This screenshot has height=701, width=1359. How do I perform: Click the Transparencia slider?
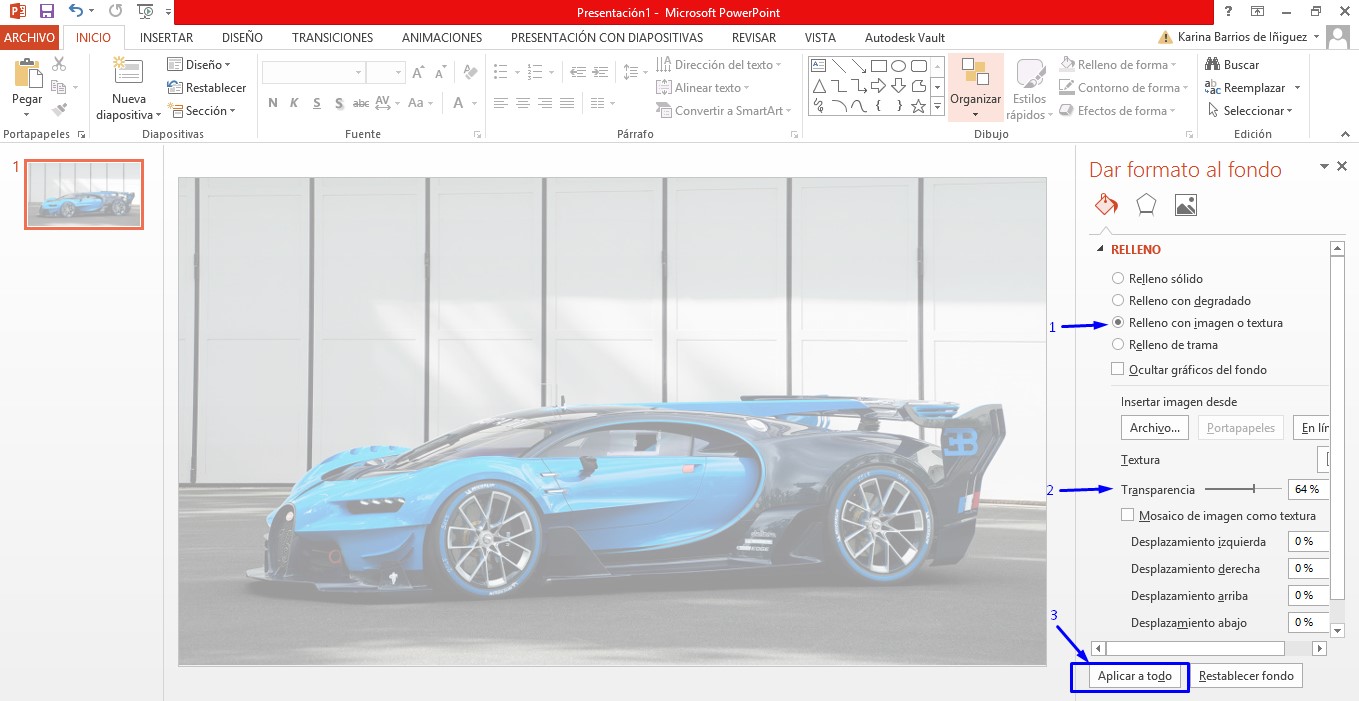point(1243,489)
